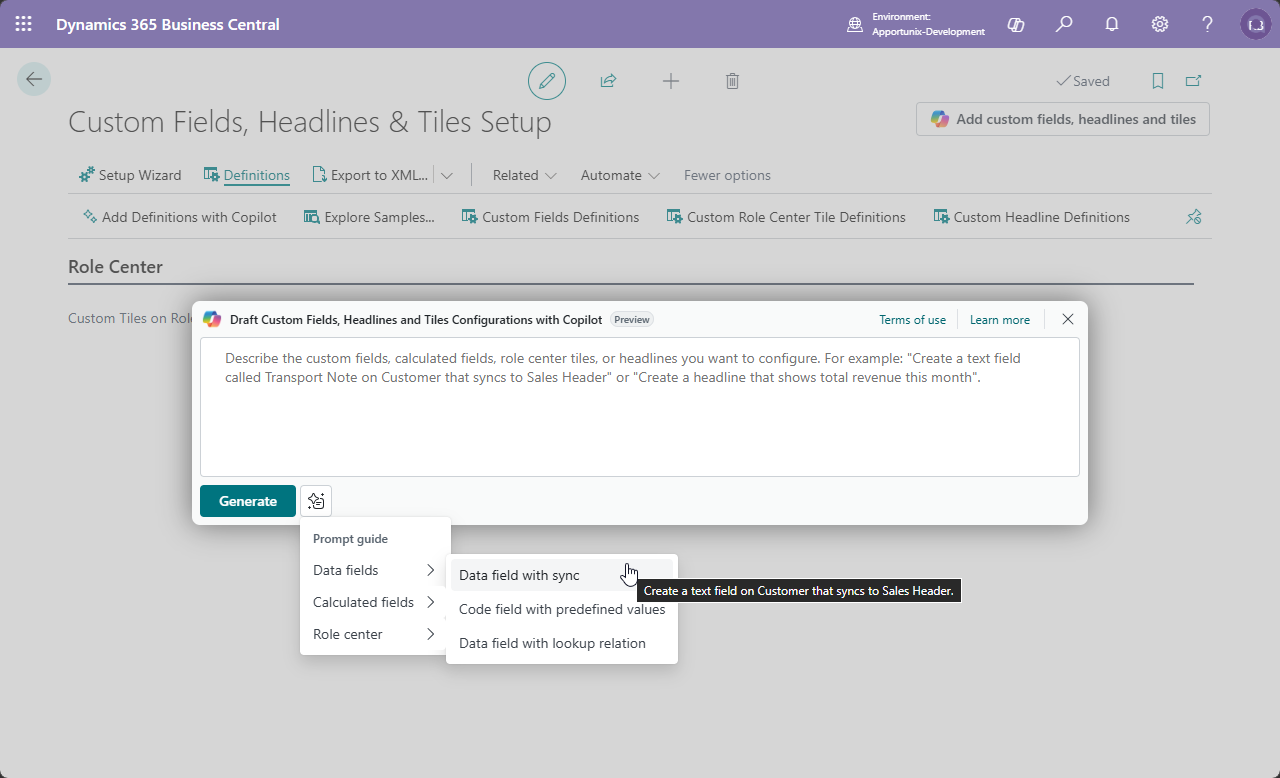The image size is (1280, 778).
Task: Open Explore Samples action
Action: pyautogui.click(x=369, y=217)
